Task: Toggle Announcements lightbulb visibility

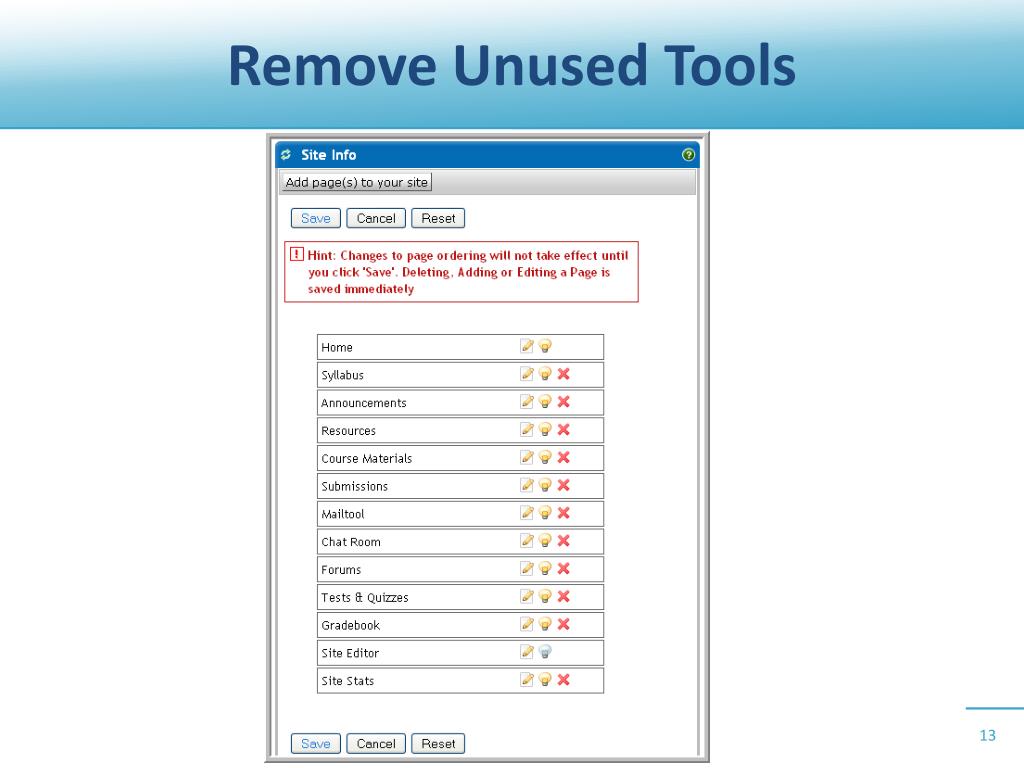Action: 545,402
